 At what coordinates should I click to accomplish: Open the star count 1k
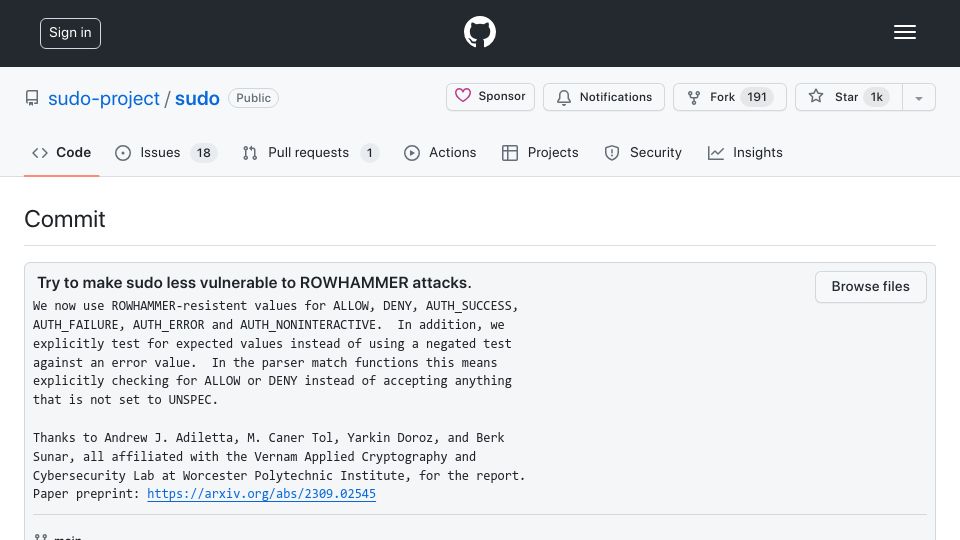tap(877, 97)
